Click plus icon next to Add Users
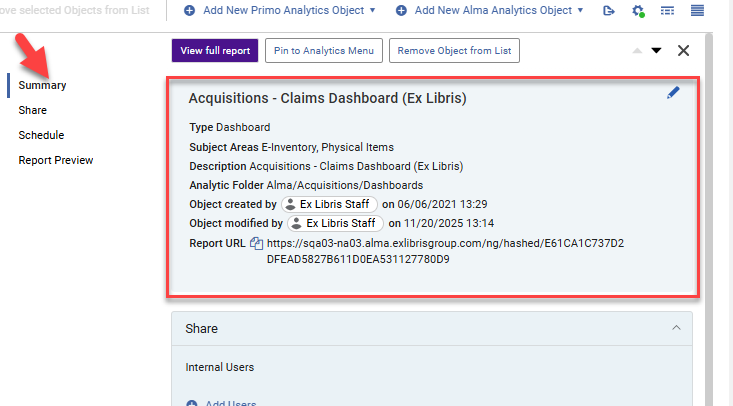 192,403
